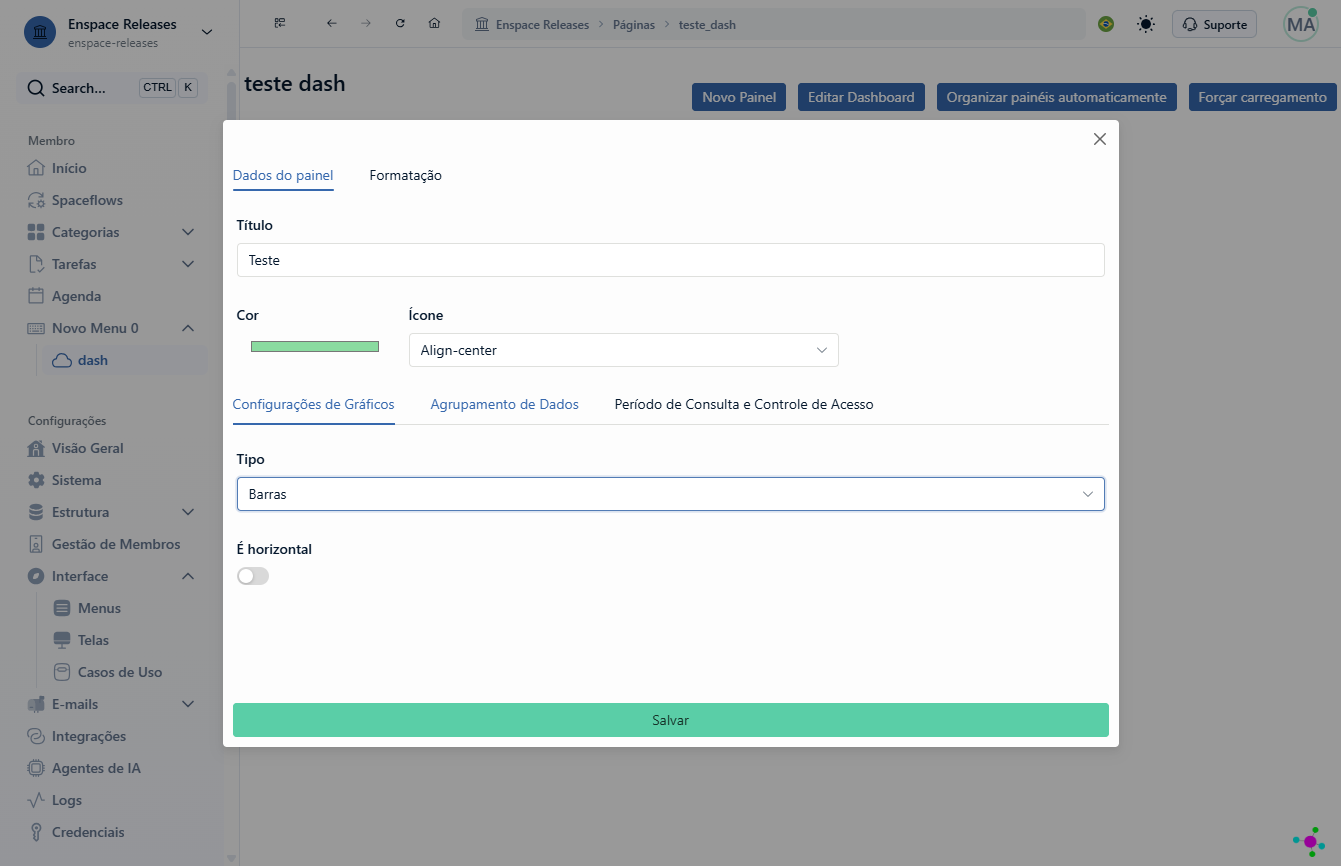Click the Novo Painel button

click(x=739, y=97)
